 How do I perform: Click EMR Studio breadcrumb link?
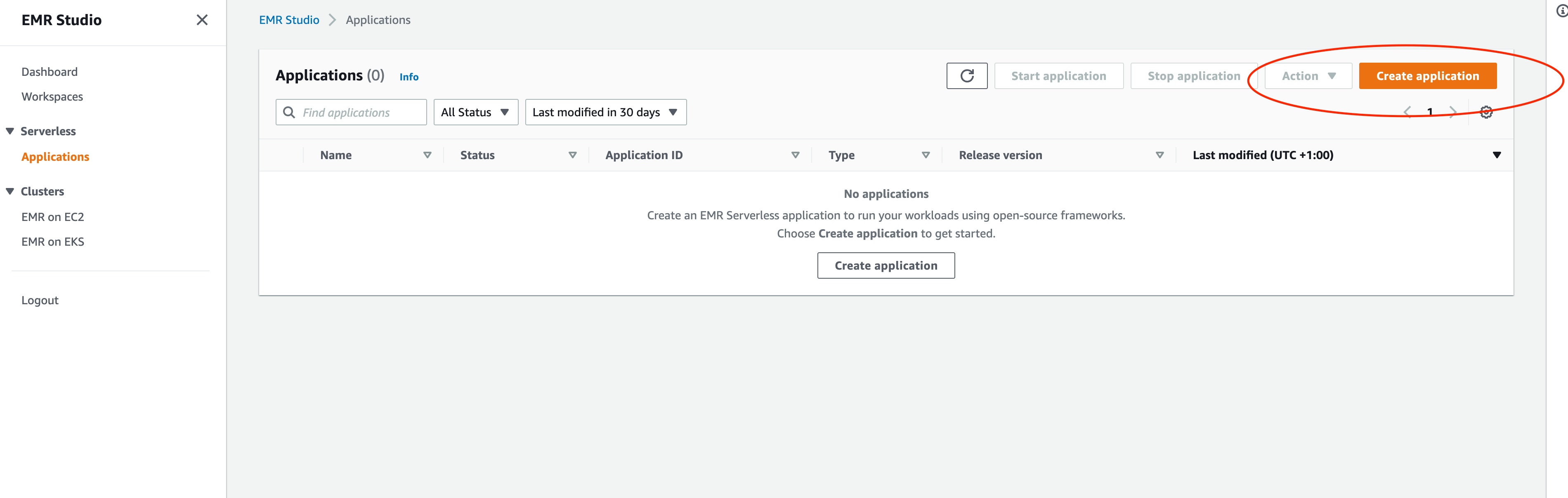[288, 20]
